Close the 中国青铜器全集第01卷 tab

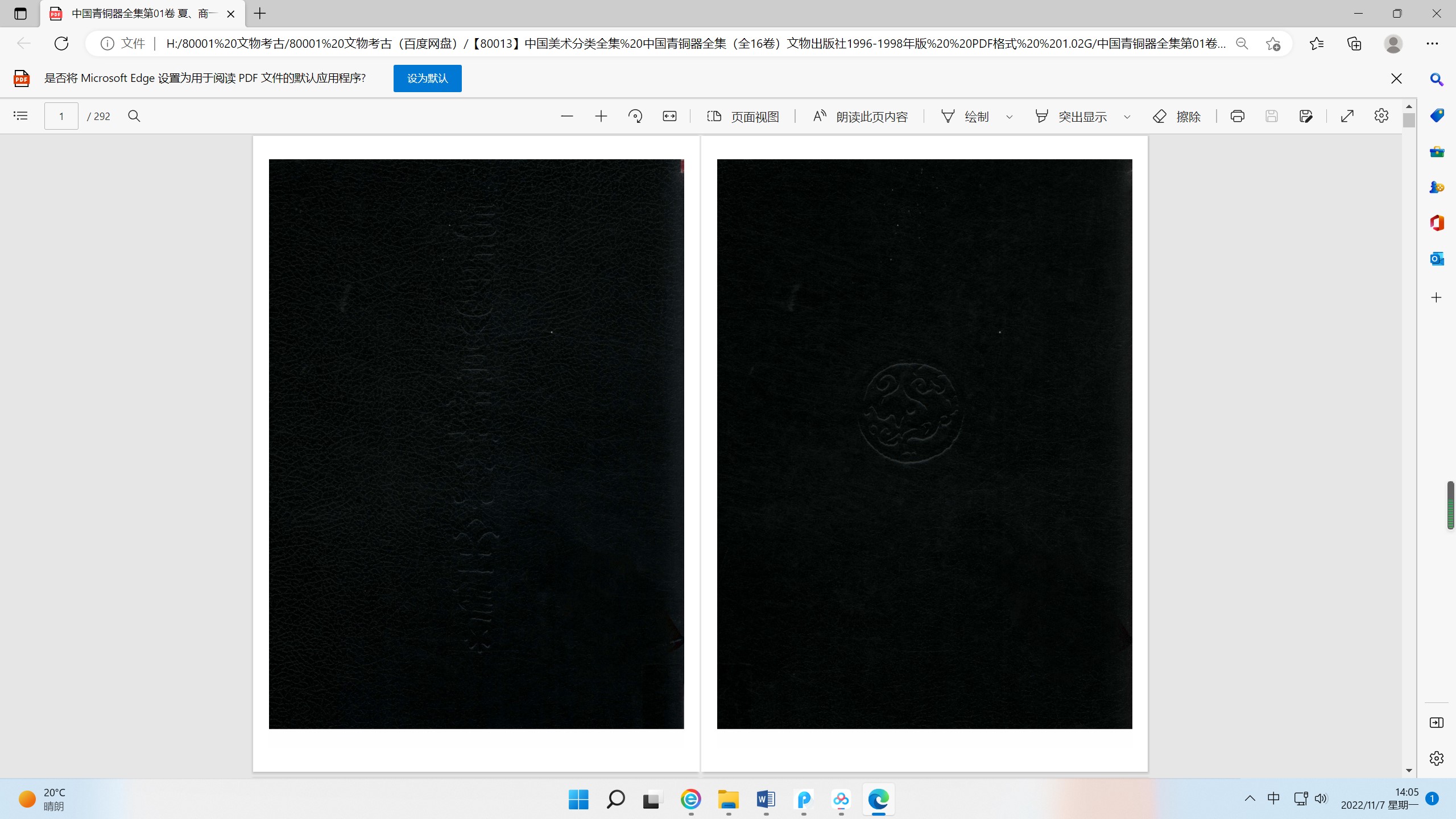pyautogui.click(x=231, y=14)
